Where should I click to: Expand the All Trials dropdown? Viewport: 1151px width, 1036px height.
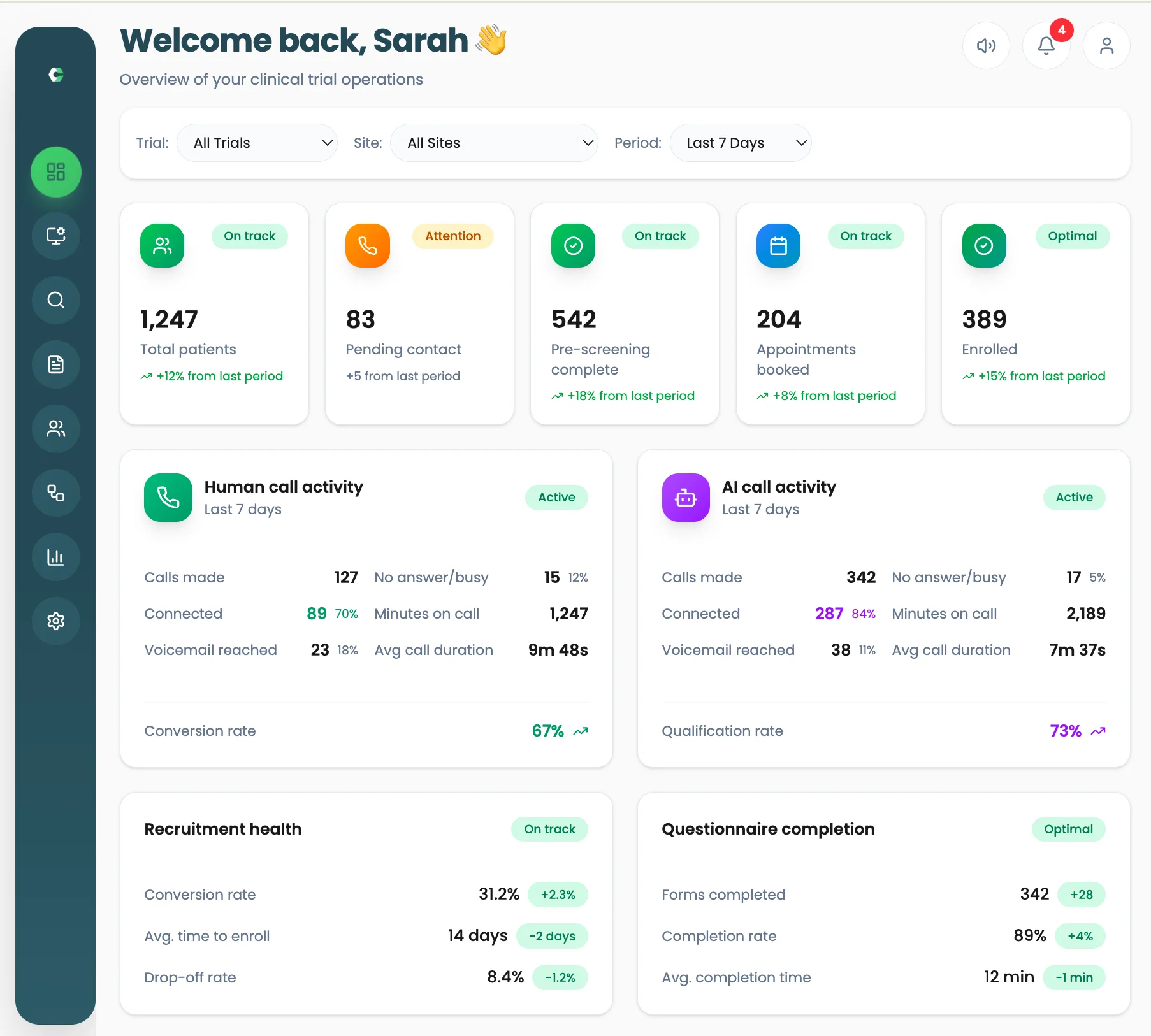pos(257,143)
